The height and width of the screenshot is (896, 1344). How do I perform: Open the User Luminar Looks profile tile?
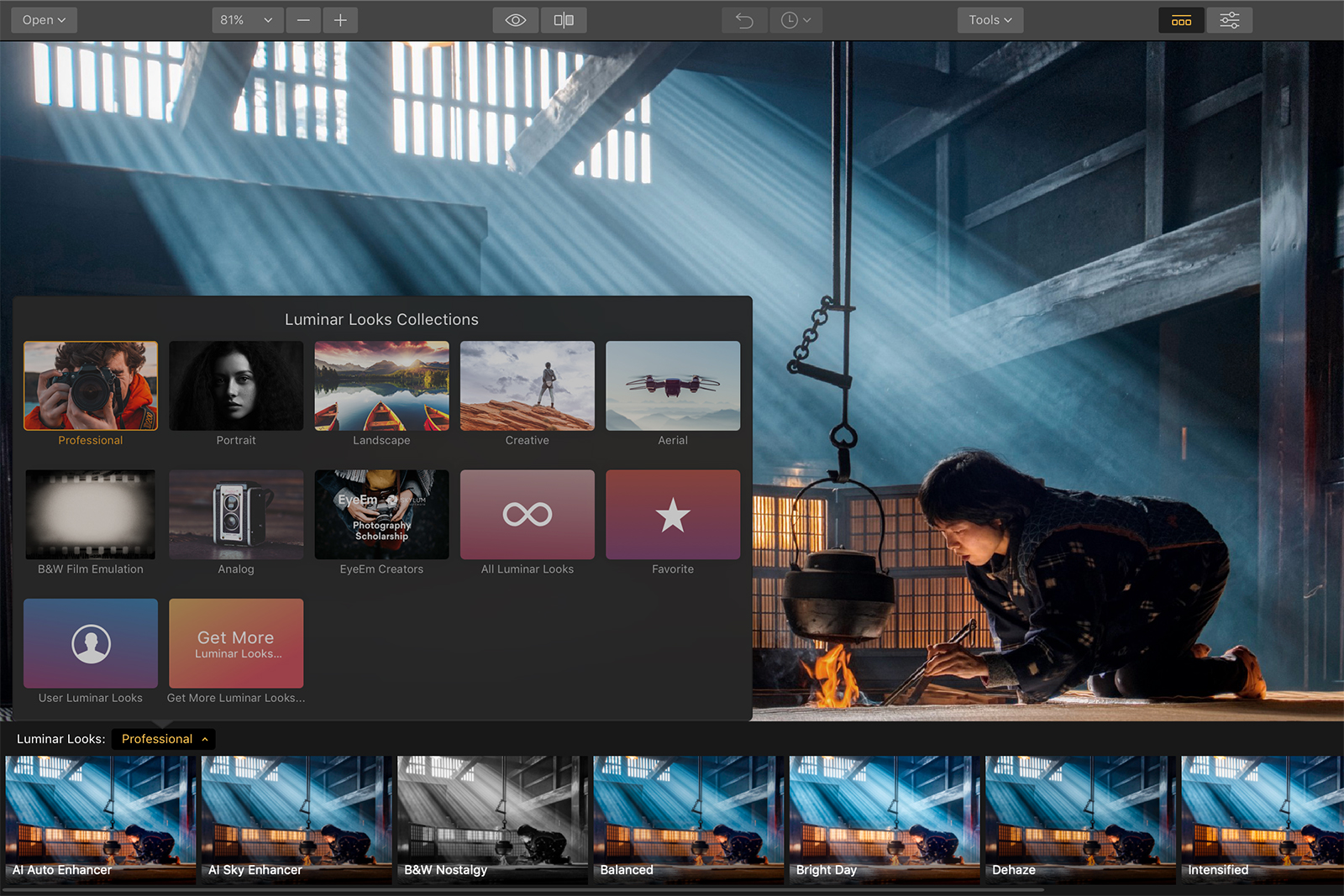coord(91,643)
